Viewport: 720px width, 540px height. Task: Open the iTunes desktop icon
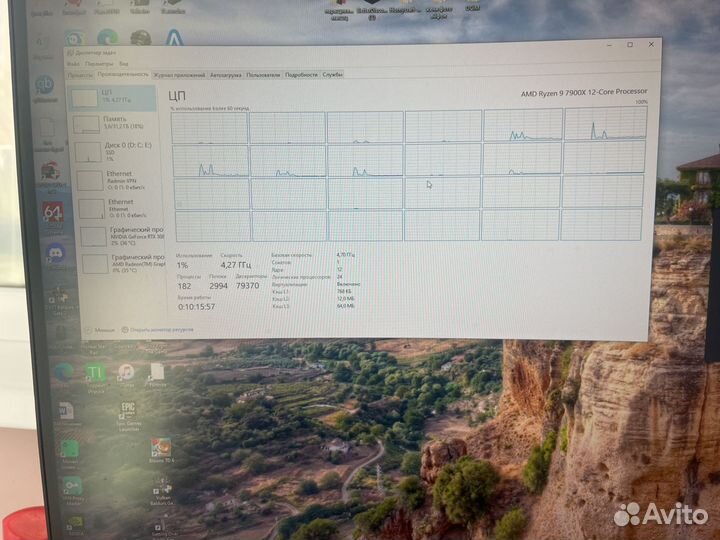[126, 372]
